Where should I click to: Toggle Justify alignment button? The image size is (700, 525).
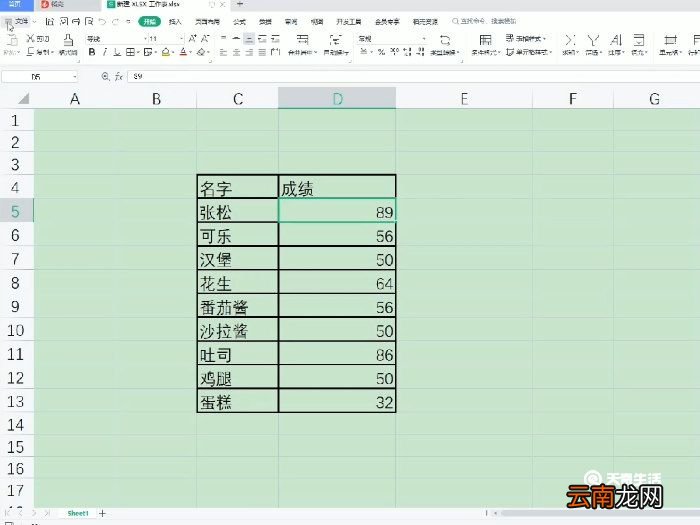click(262, 52)
